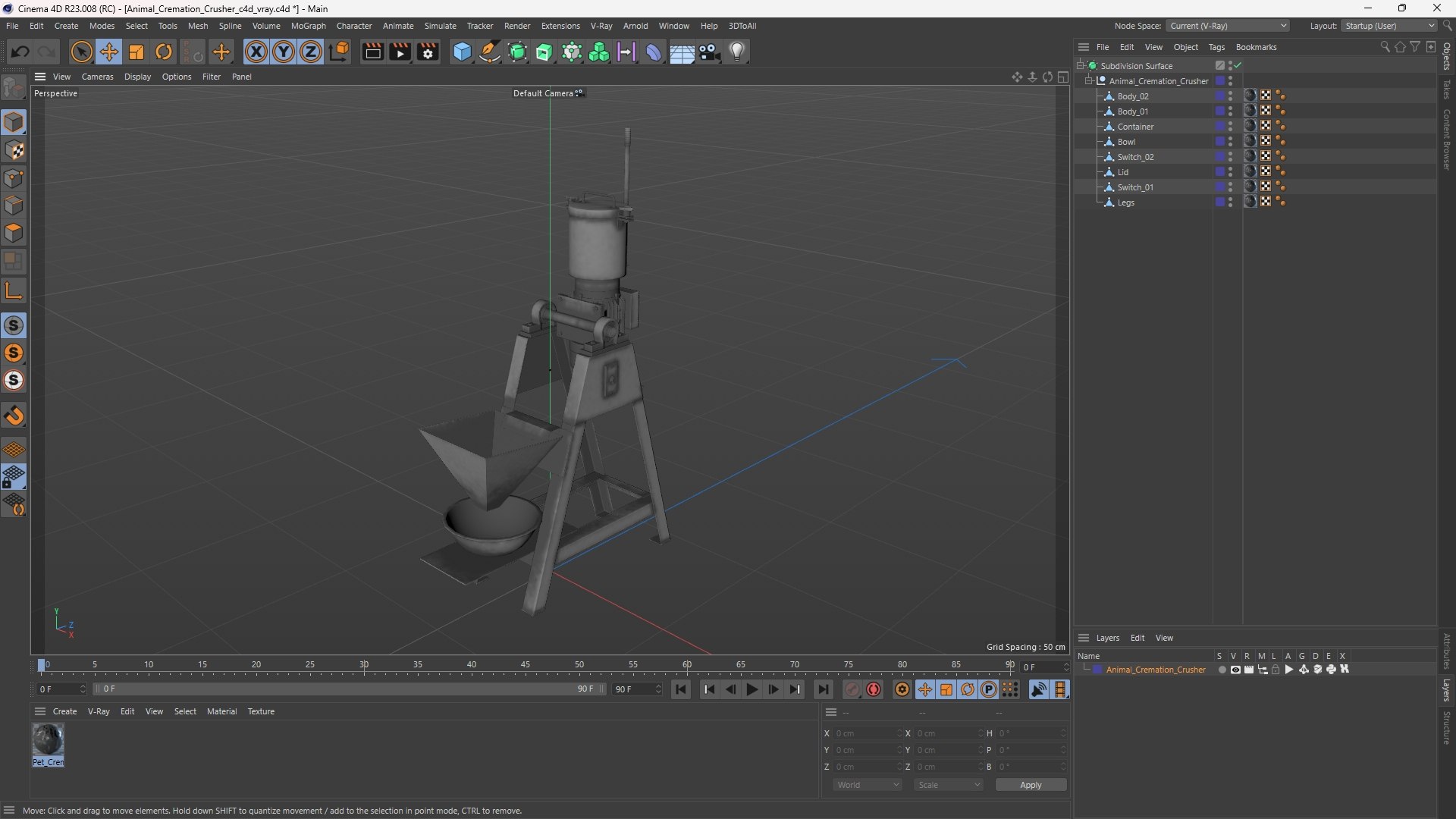
Task: Click the preview range bar
Action: pos(349,689)
